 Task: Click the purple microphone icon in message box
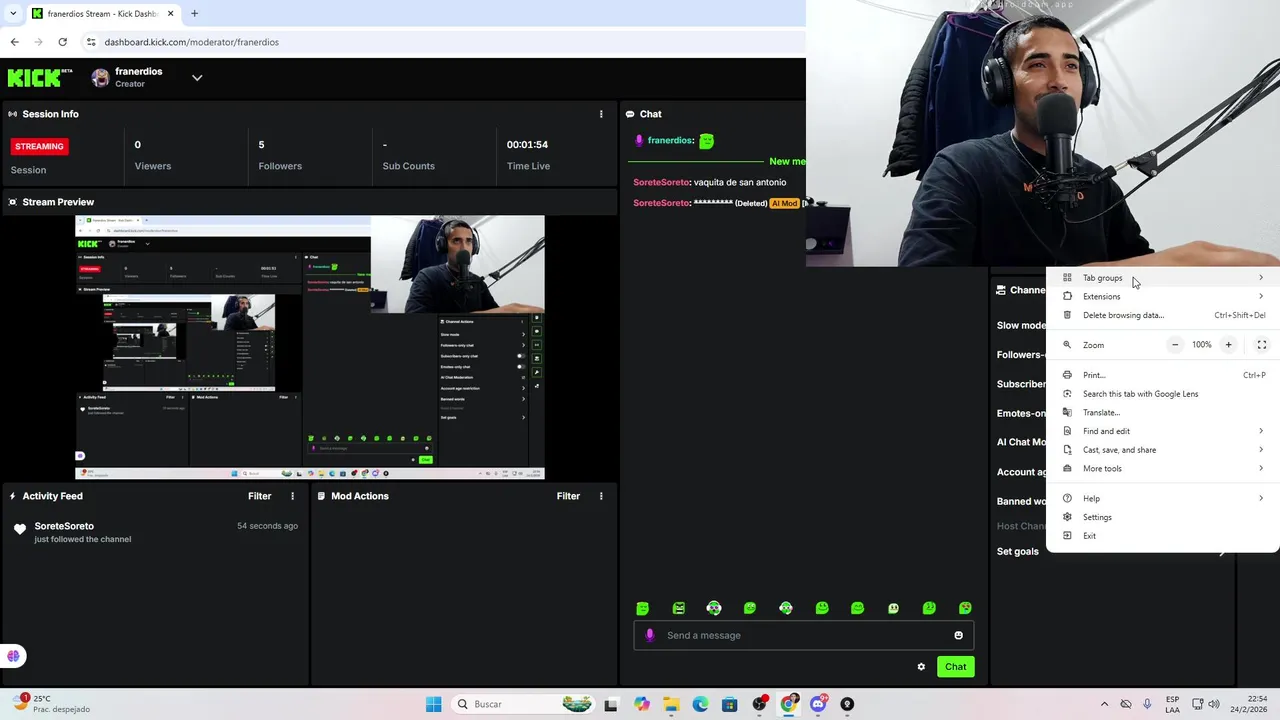(x=650, y=635)
